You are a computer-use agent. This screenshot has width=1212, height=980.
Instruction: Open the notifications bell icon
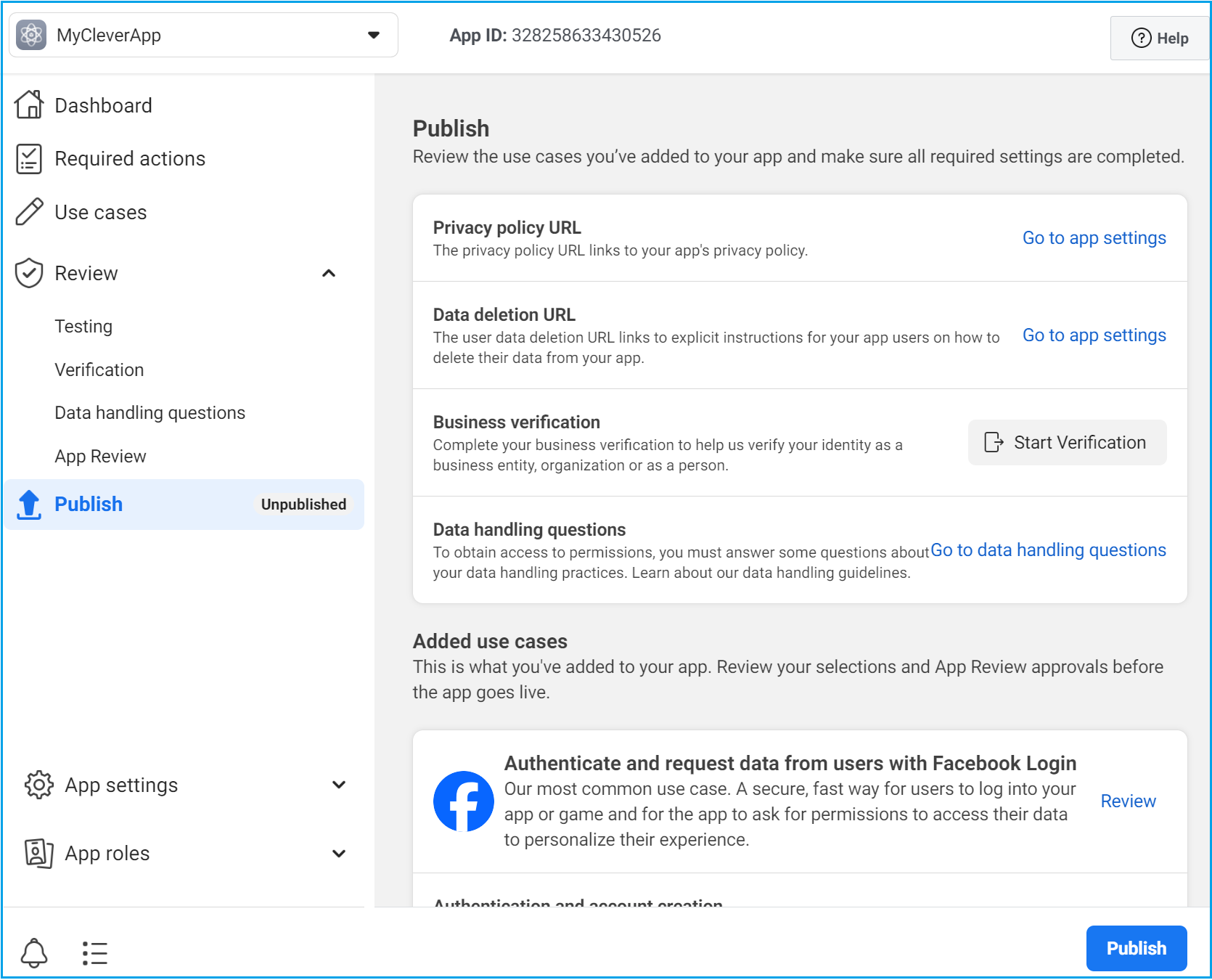[x=34, y=952]
